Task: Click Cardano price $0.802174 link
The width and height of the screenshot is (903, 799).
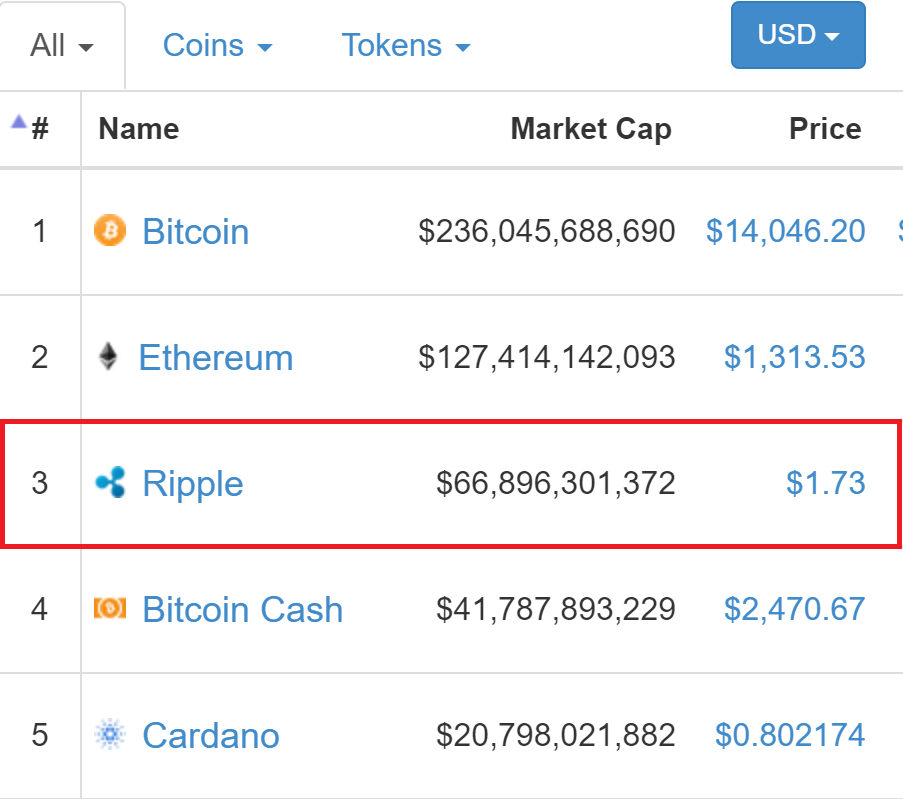Action: (790, 735)
